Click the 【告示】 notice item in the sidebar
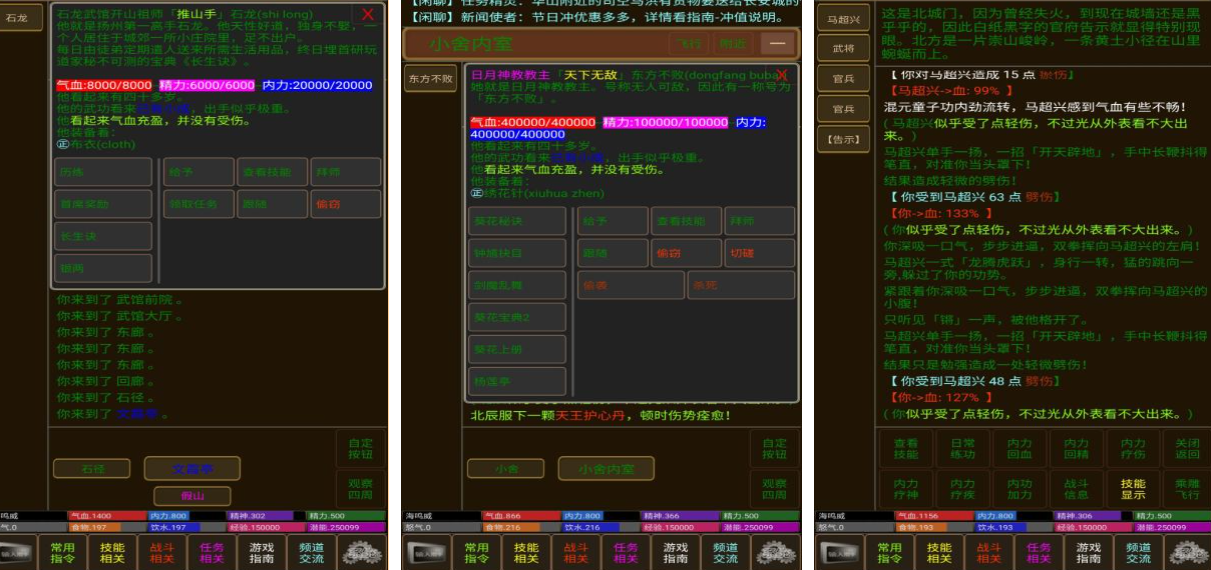This screenshot has width=1211, height=570. point(843,139)
